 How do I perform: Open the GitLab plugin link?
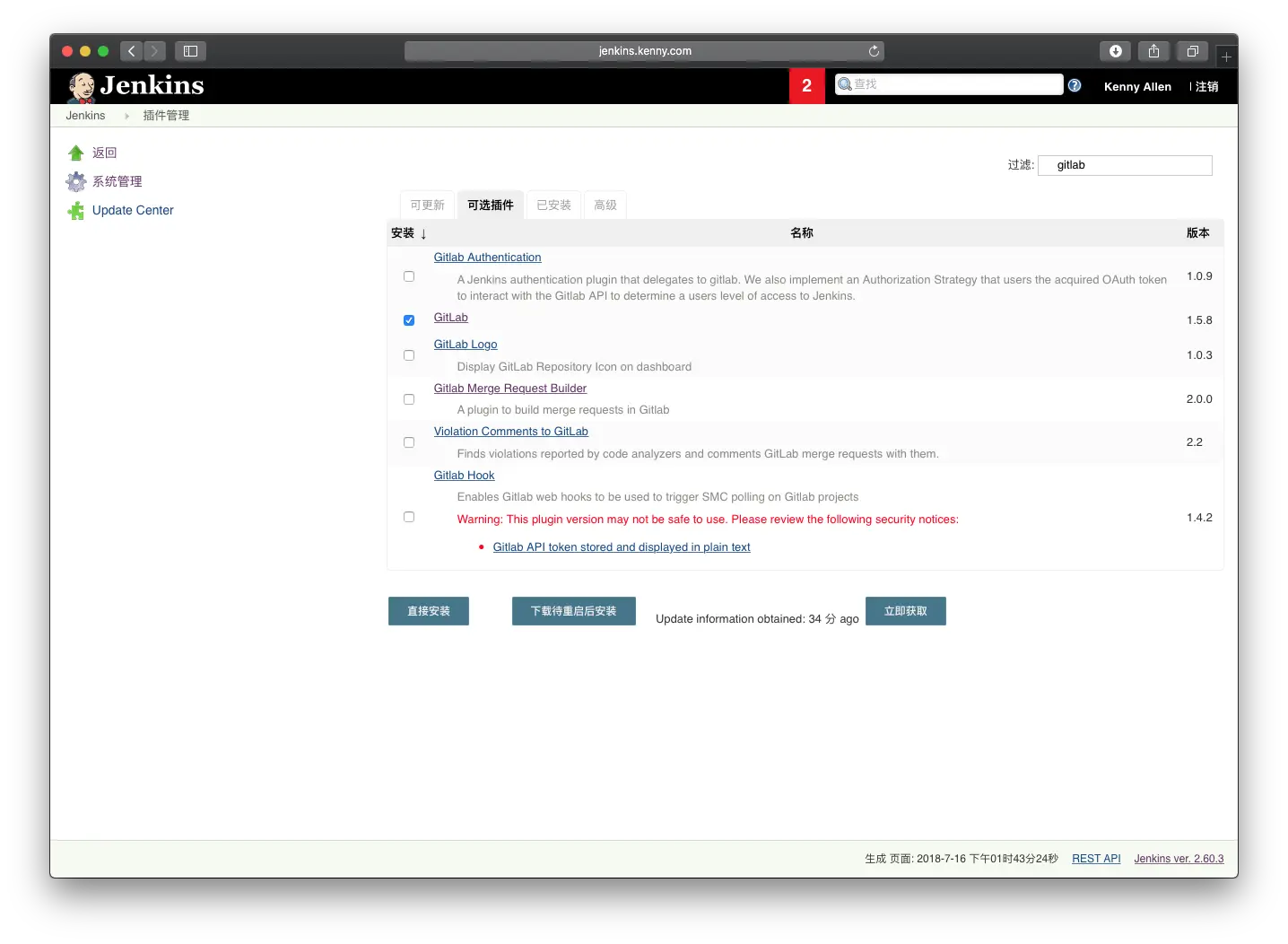[451, 318]
